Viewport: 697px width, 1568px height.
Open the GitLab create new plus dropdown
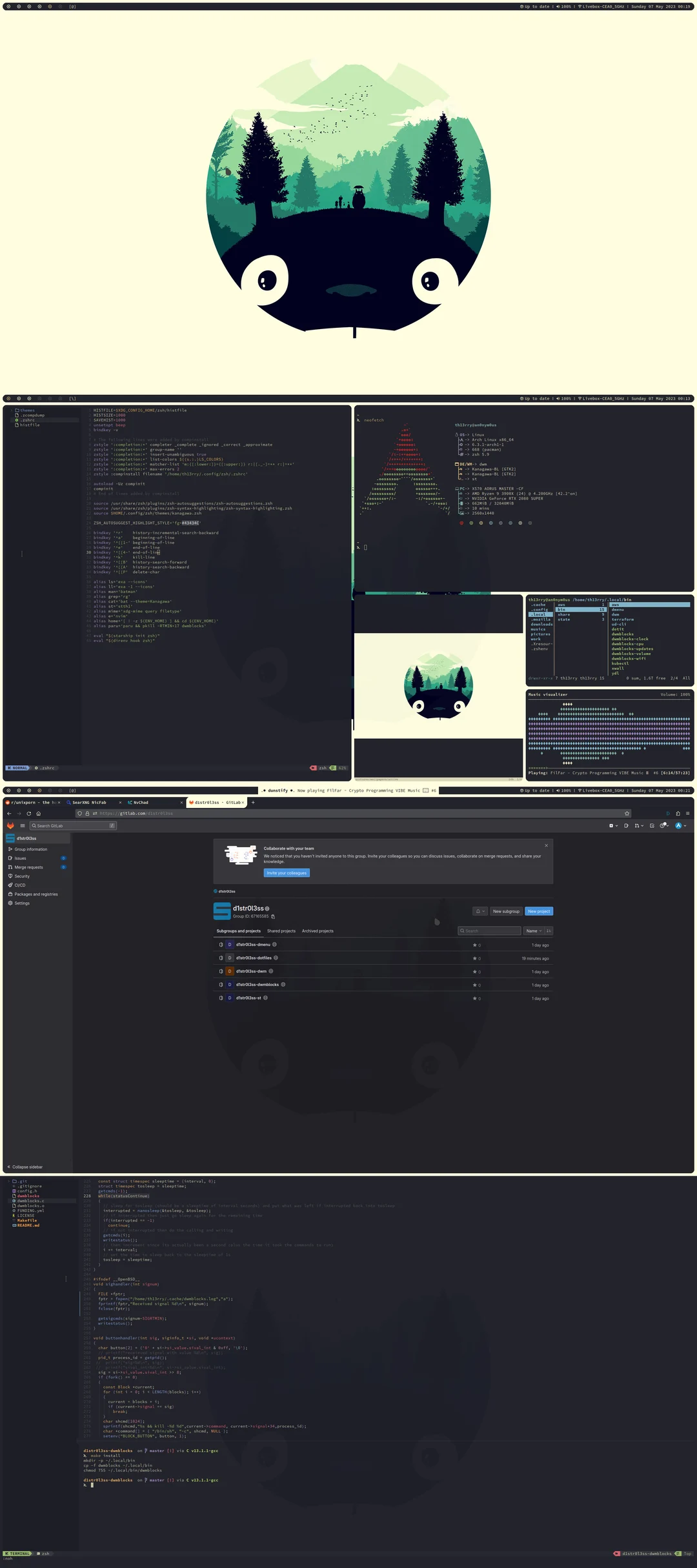(613, 825)
